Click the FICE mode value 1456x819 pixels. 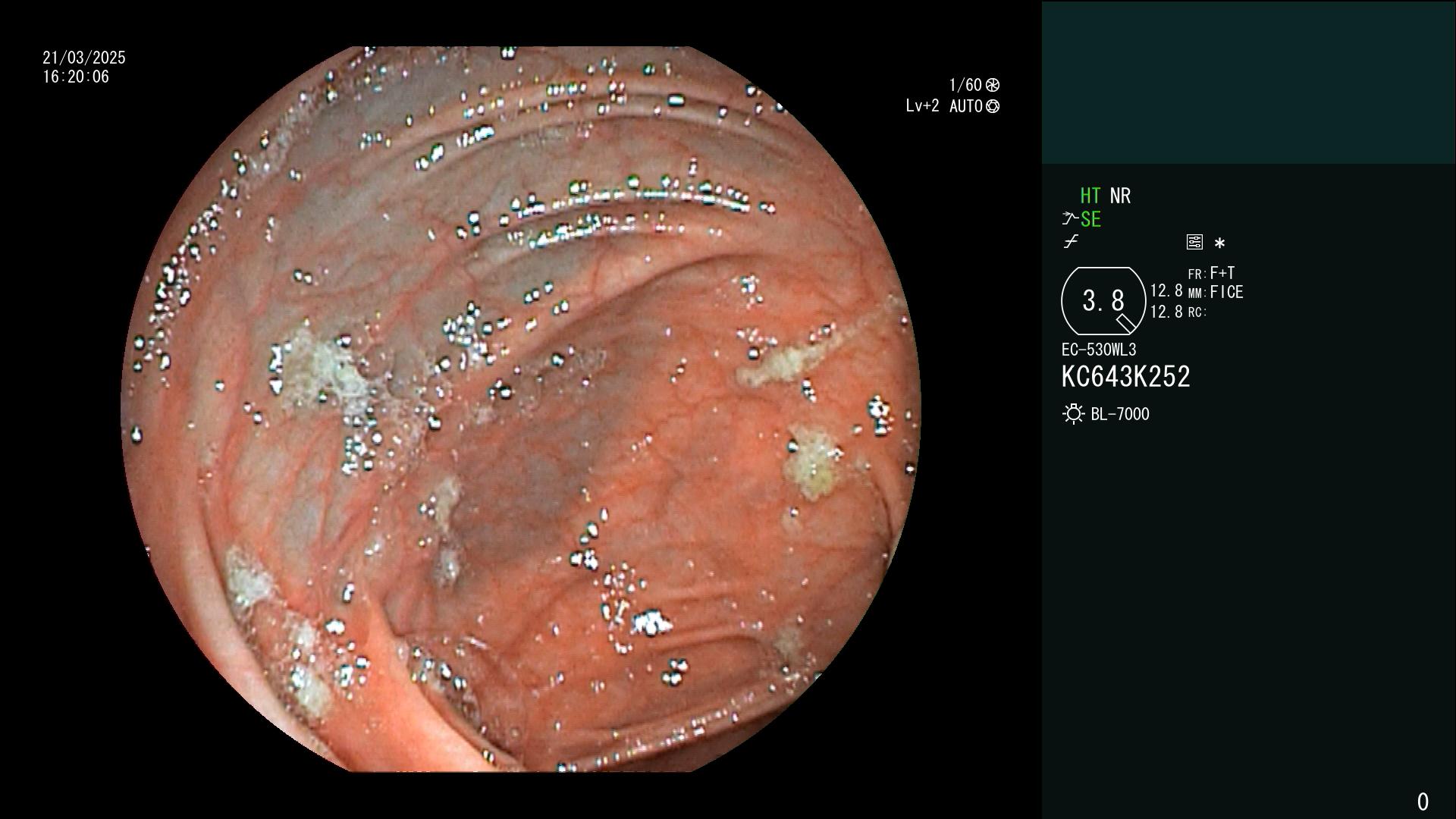[x=1226, y=292]
